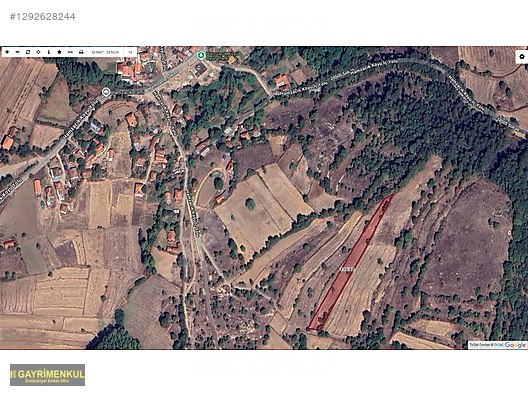Open the map settings icon at top right
This screenshot has width=528, height=396.
pos(522,57)
